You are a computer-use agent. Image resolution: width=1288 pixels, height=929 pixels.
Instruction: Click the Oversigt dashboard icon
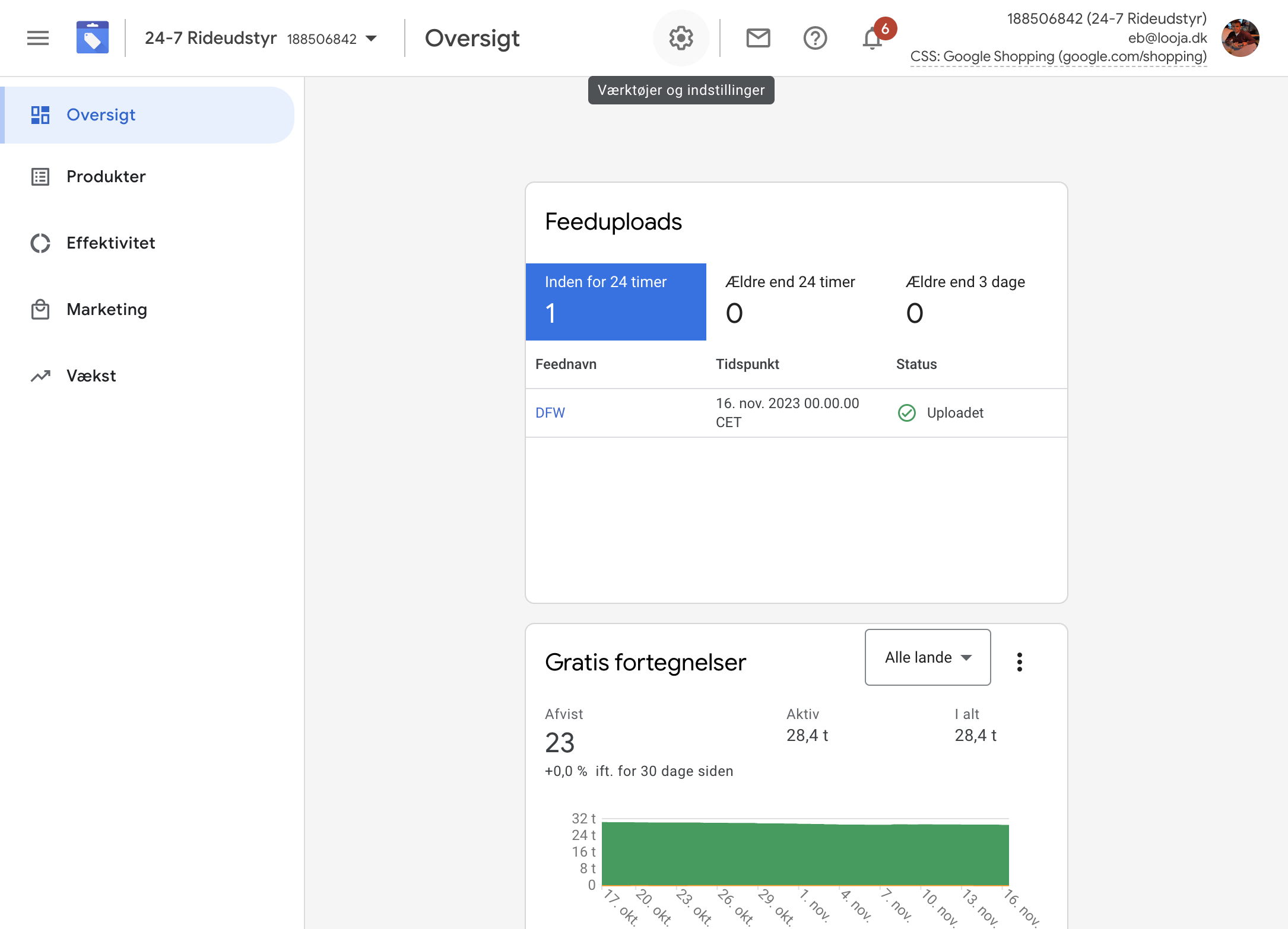40,115
